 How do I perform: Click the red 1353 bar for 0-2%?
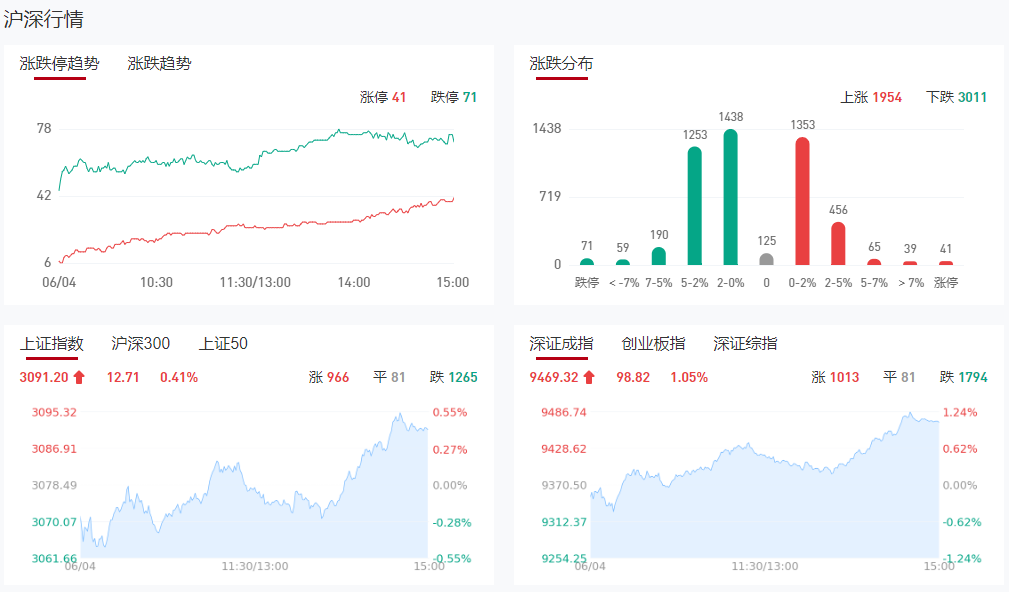click(x=802, y=202)
